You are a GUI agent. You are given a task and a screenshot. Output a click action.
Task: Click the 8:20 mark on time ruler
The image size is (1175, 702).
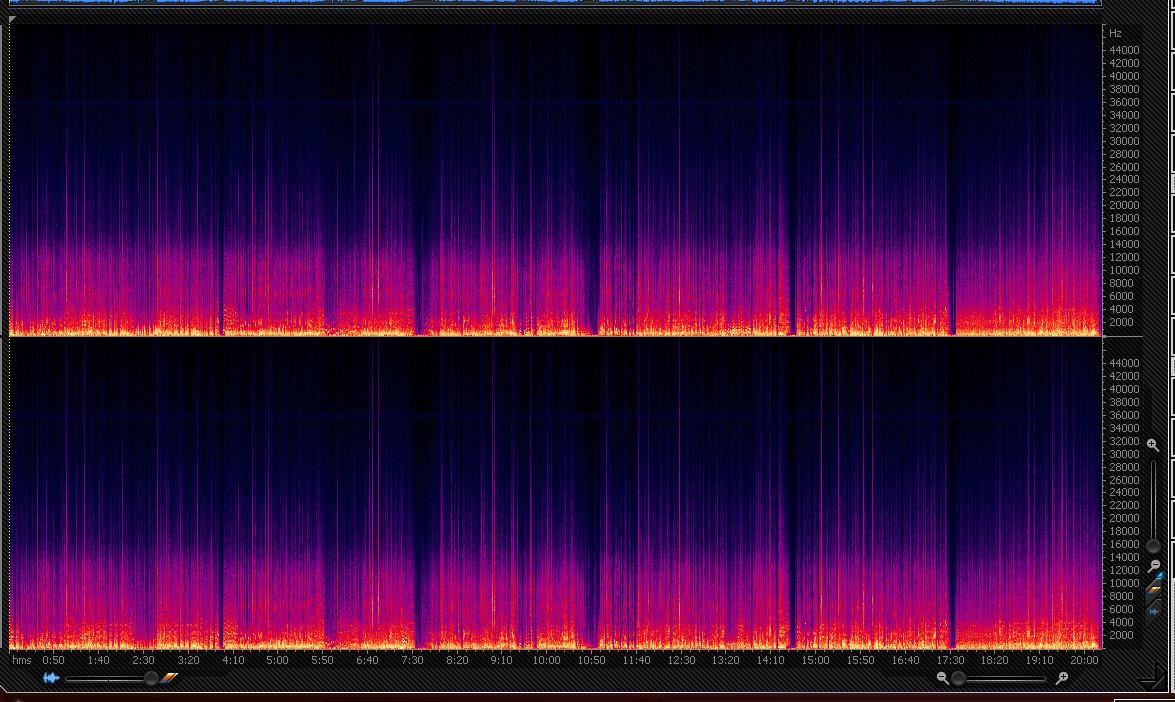(457, 660)
